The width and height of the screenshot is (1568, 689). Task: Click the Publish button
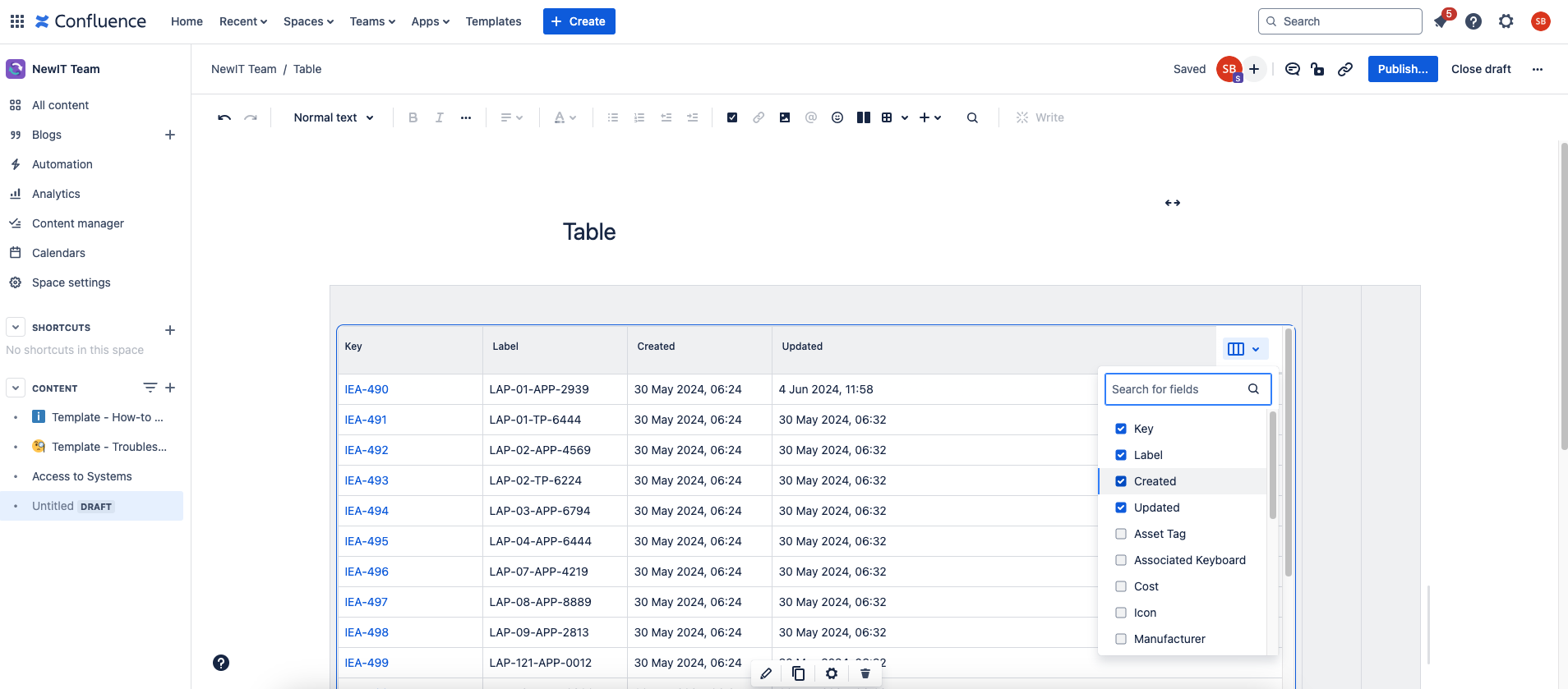click(1402, 69)
